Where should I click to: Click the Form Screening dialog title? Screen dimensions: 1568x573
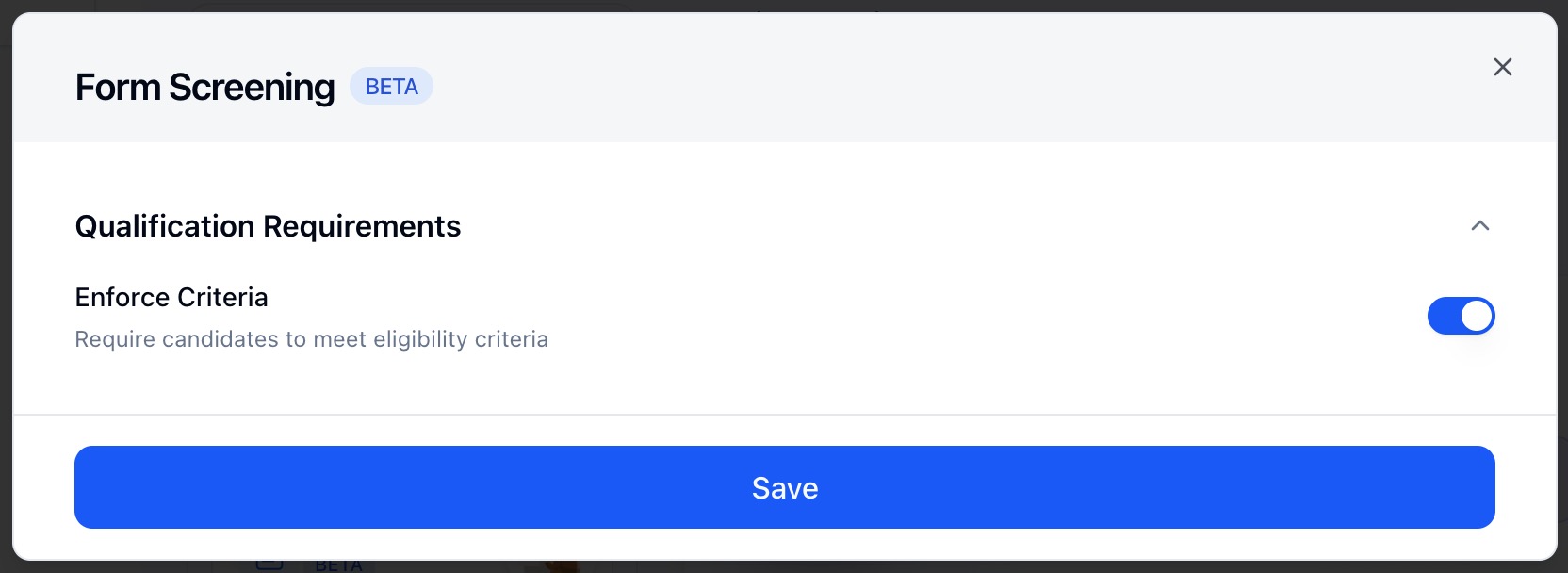(x=204, y=88)
